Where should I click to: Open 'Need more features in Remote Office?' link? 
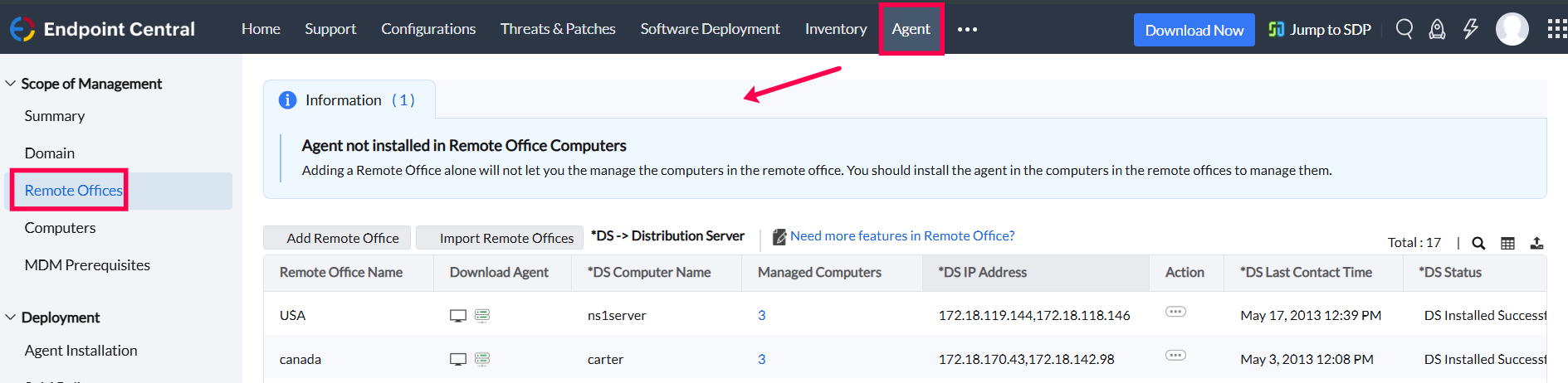[x=902, y=236]
